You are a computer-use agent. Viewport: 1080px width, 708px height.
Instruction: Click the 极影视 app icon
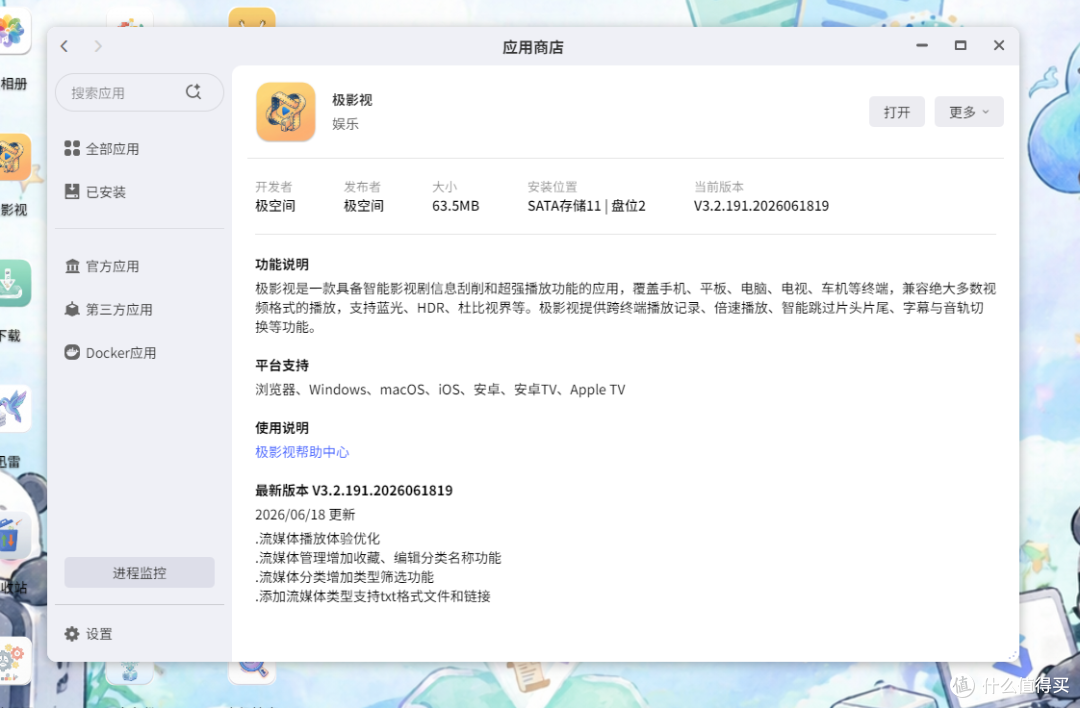pyautogui.click(x=286, y=112)
